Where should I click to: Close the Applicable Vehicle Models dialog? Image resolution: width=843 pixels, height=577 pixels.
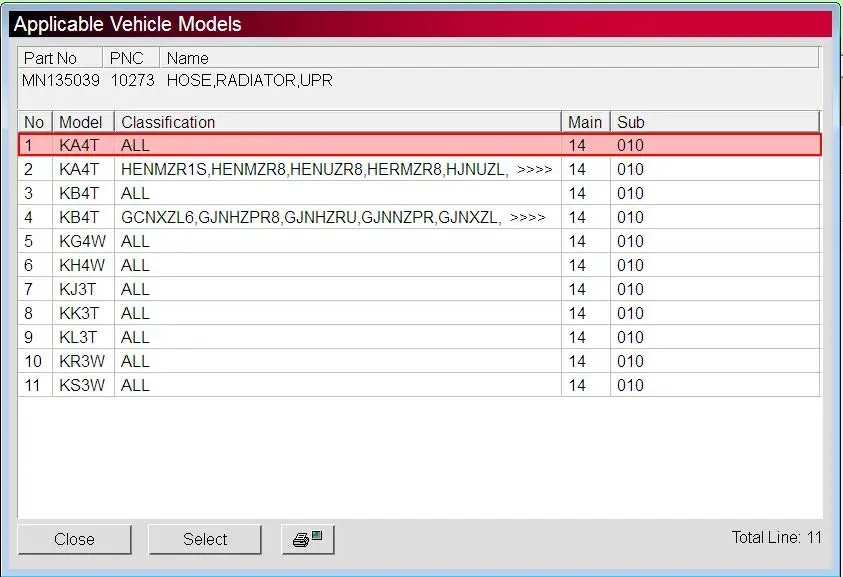pyautogui.click(x=74, y=539)
